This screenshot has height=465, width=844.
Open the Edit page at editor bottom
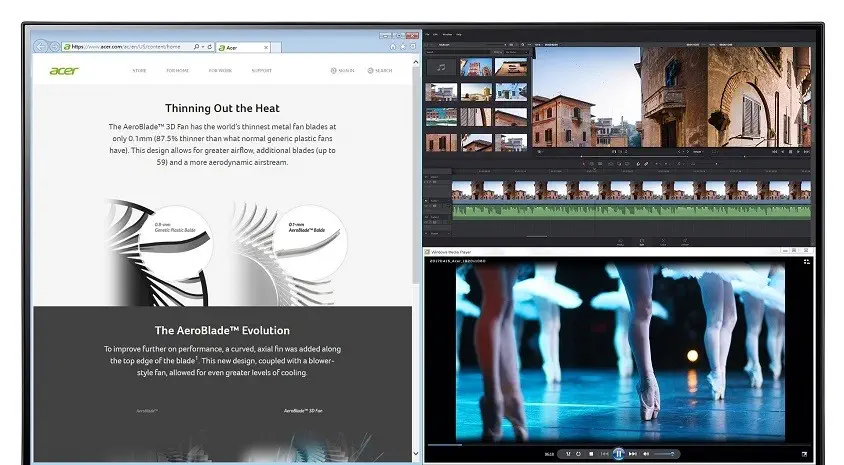pyautogui.click(x=642, y=242)
